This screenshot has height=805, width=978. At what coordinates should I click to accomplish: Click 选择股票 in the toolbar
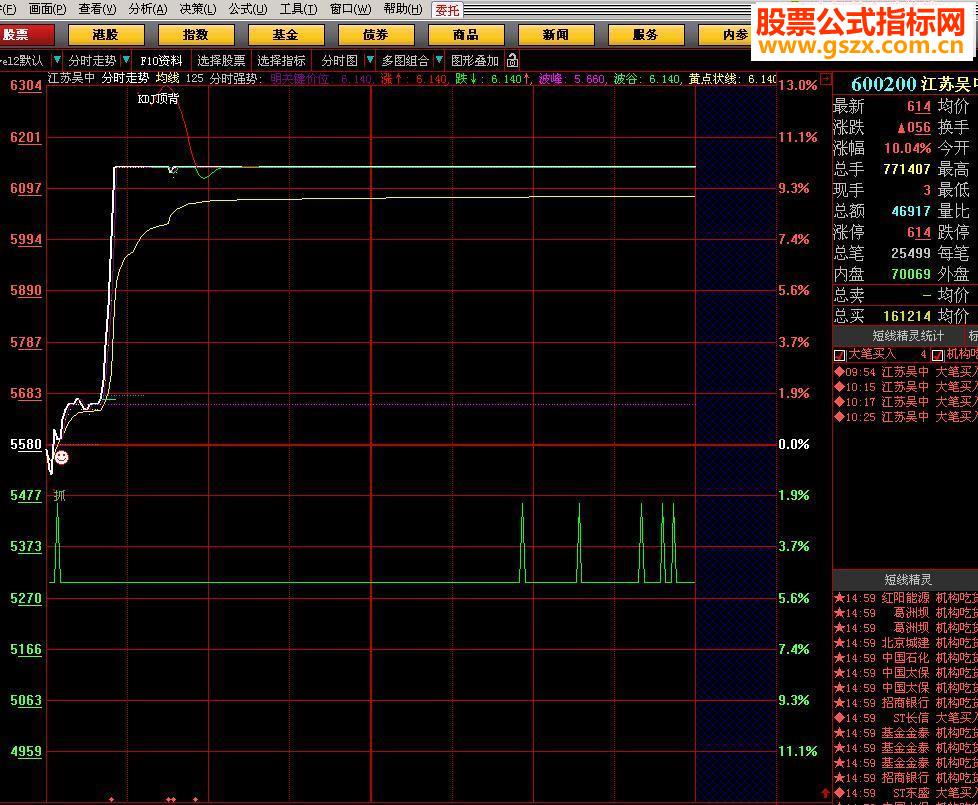221,60
